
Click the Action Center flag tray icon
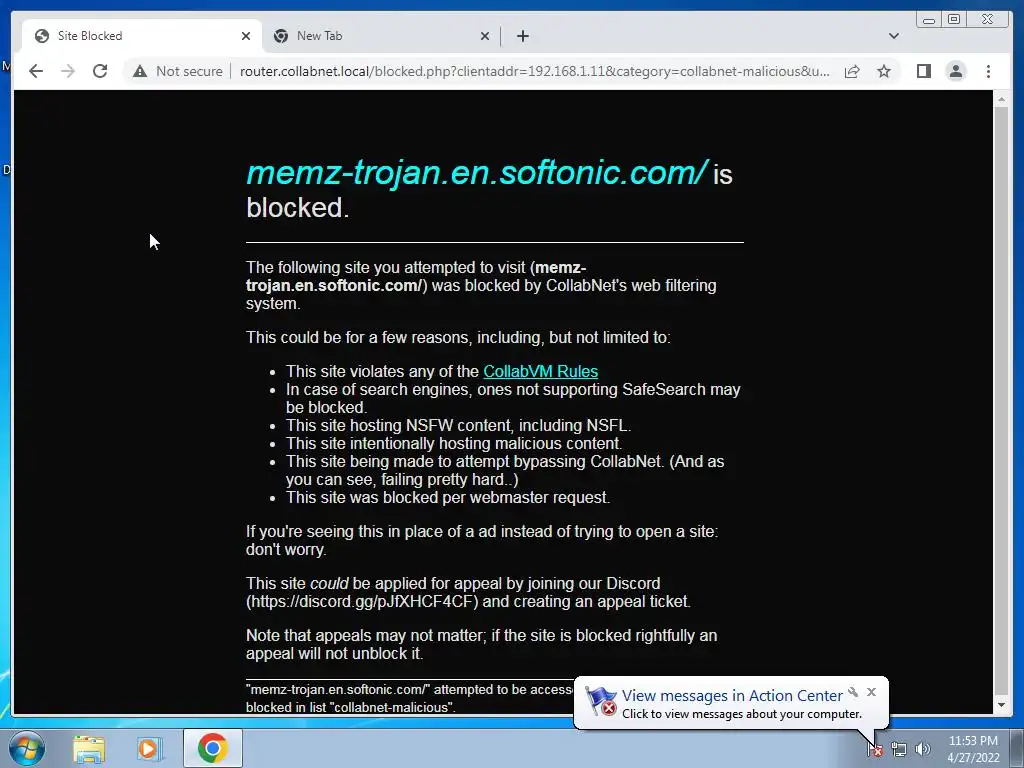pos(875,749)
